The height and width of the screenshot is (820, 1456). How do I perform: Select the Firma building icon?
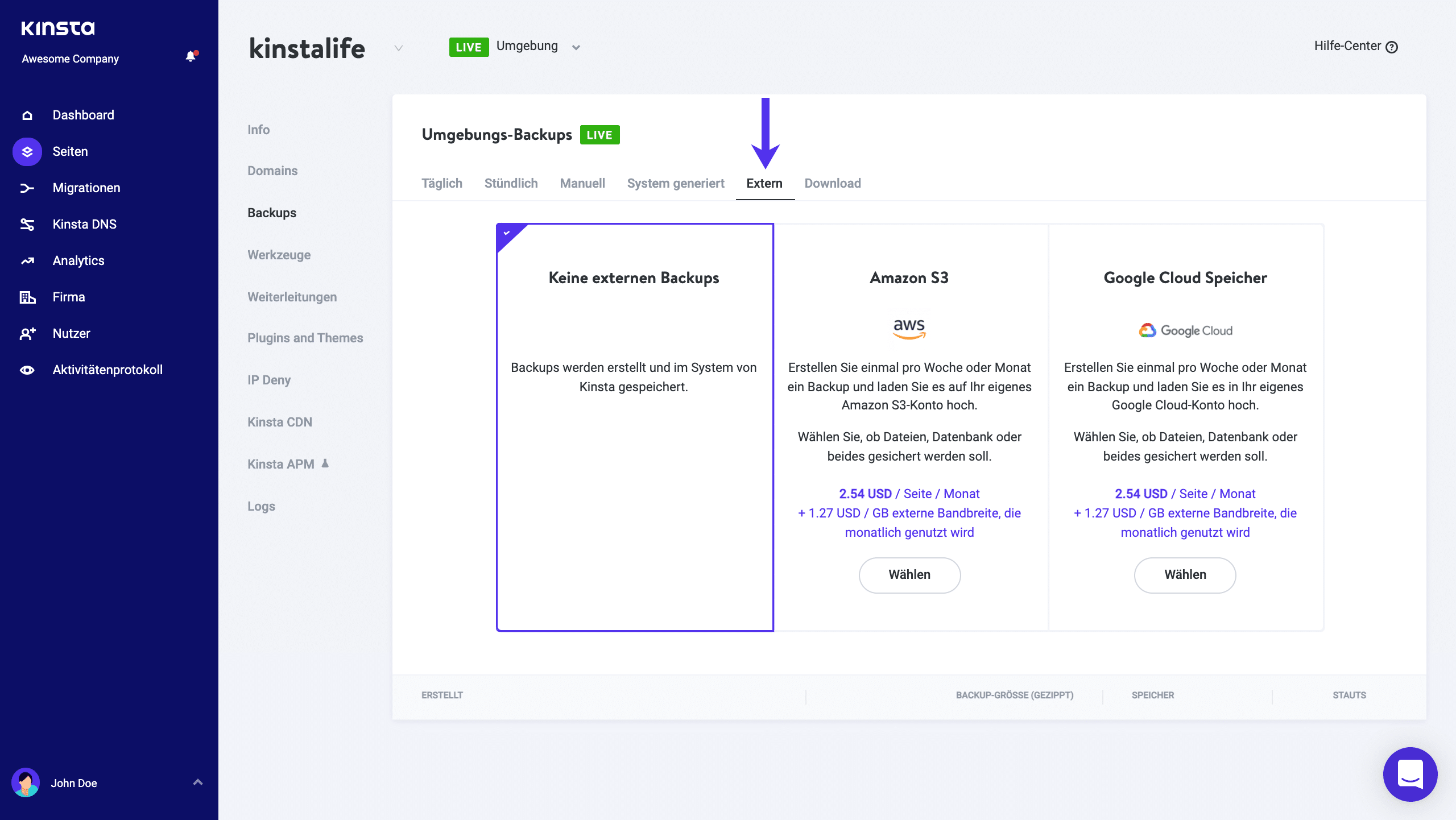(x=27, y=296)
